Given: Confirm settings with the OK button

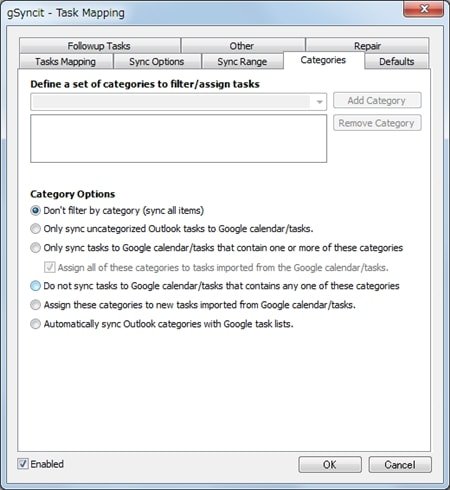Looking at the screenshot, I should point(330,465).
